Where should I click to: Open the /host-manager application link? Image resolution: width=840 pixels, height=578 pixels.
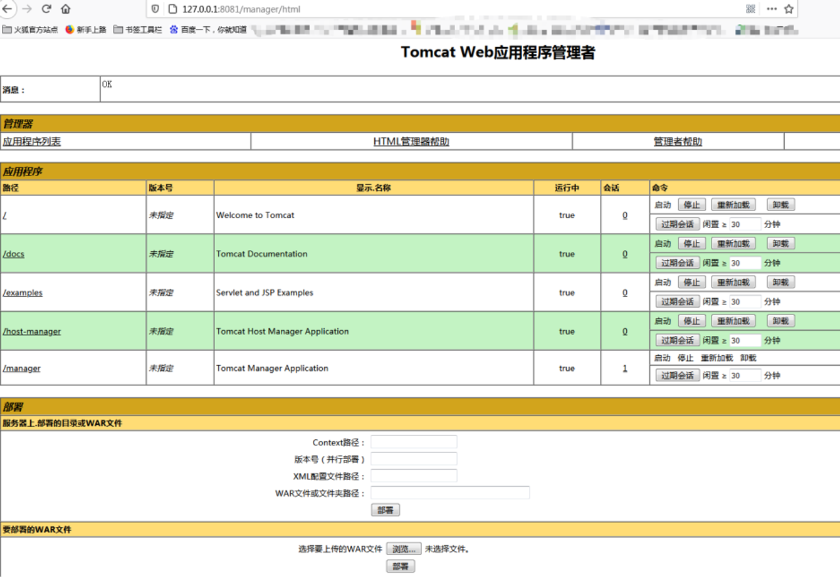coord(32,332)
